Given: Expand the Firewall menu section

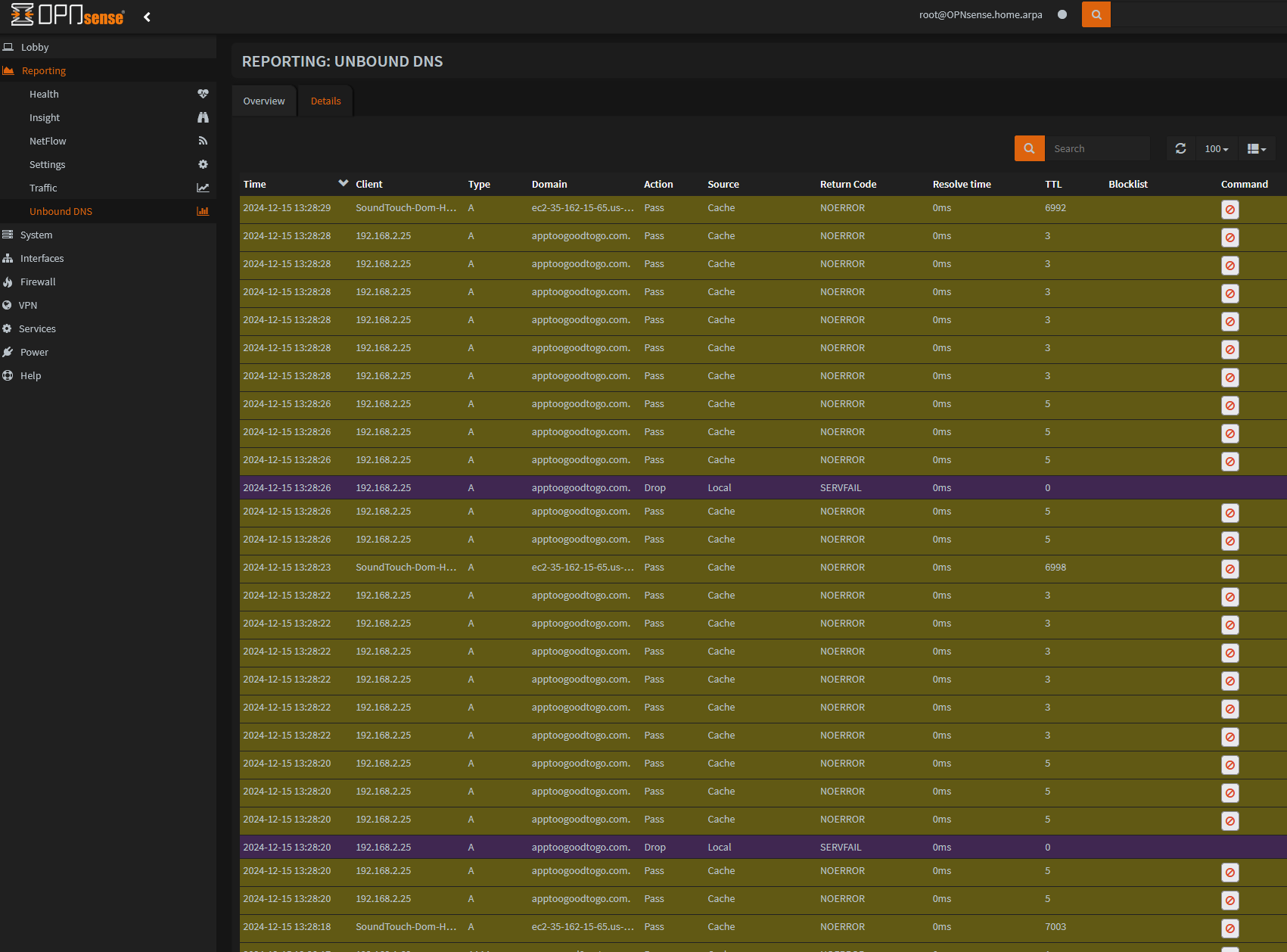Looking at the screenshot, I should point(38,282).
